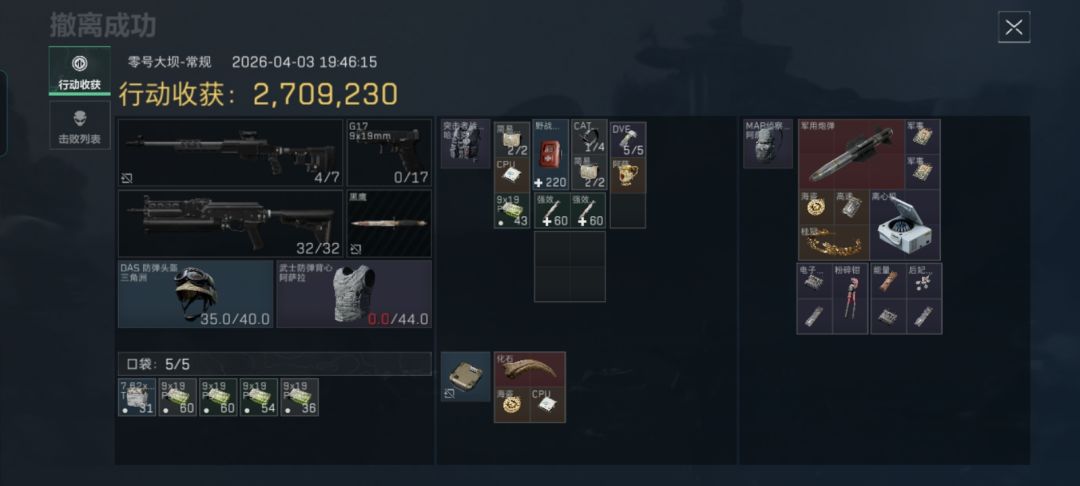Click the MAP 侦察 backpack slot
The height and width of the screenshot is (486, 1080).
tap(768, 143)
